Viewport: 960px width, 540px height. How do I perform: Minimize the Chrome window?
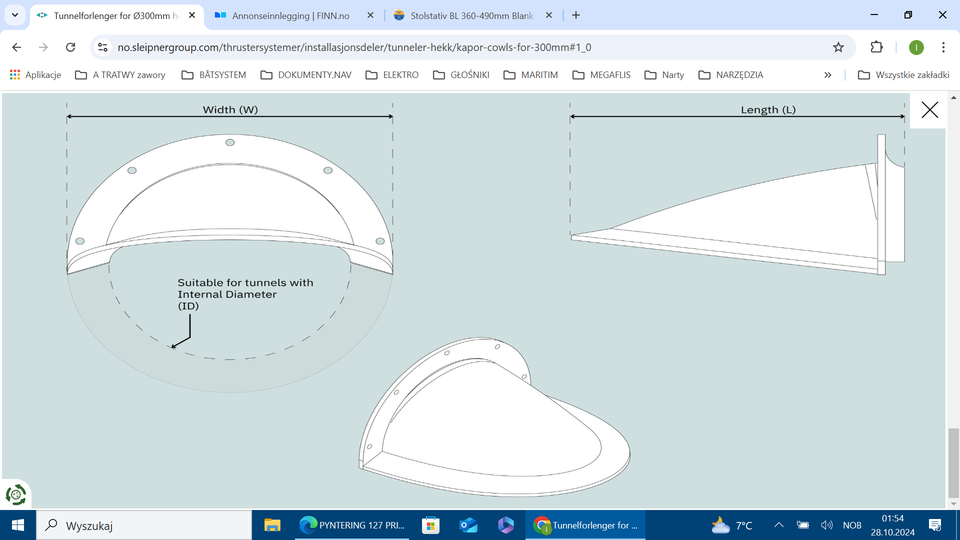[874, 15]
